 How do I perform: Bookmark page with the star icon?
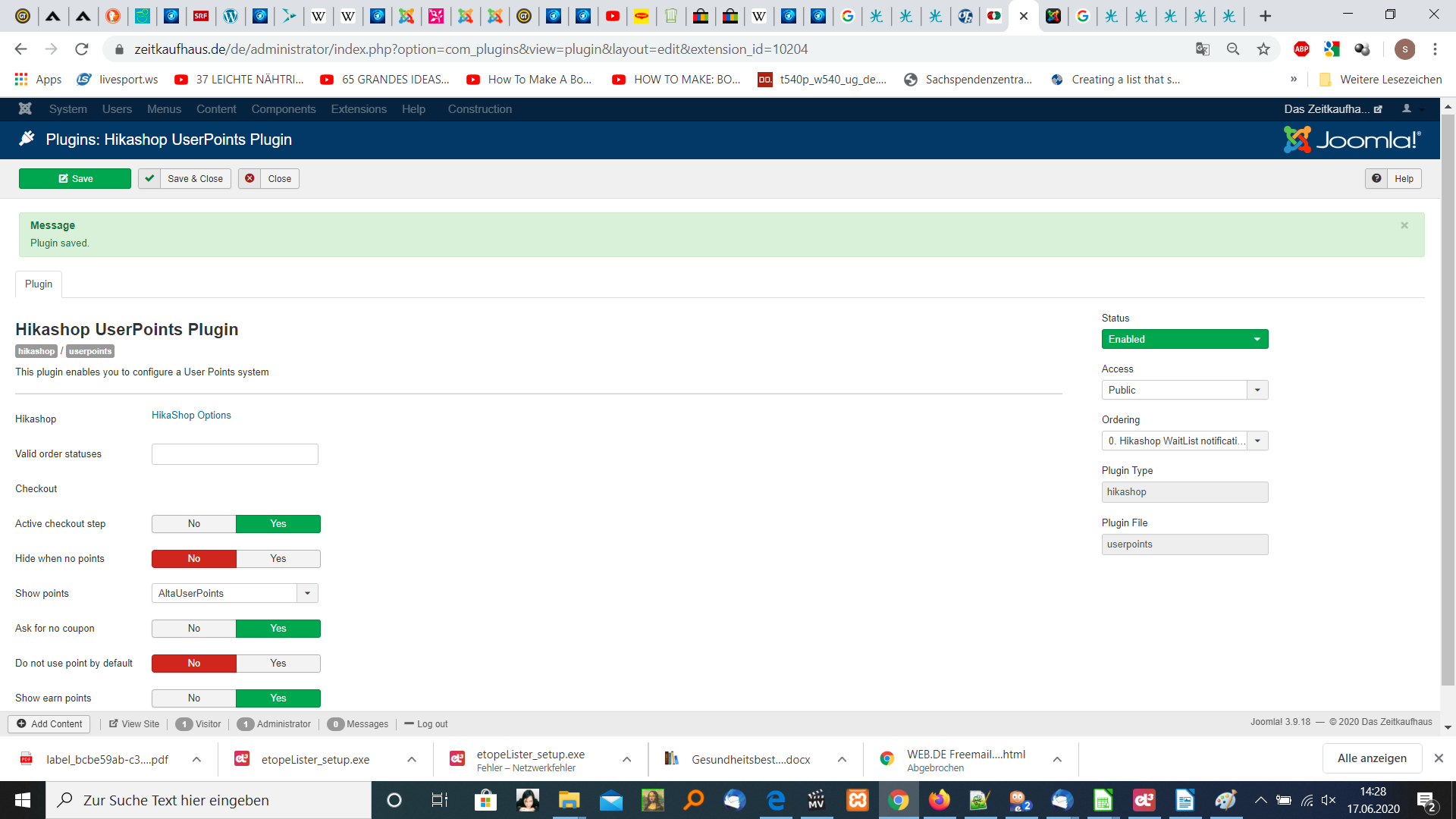(1263, 49)
